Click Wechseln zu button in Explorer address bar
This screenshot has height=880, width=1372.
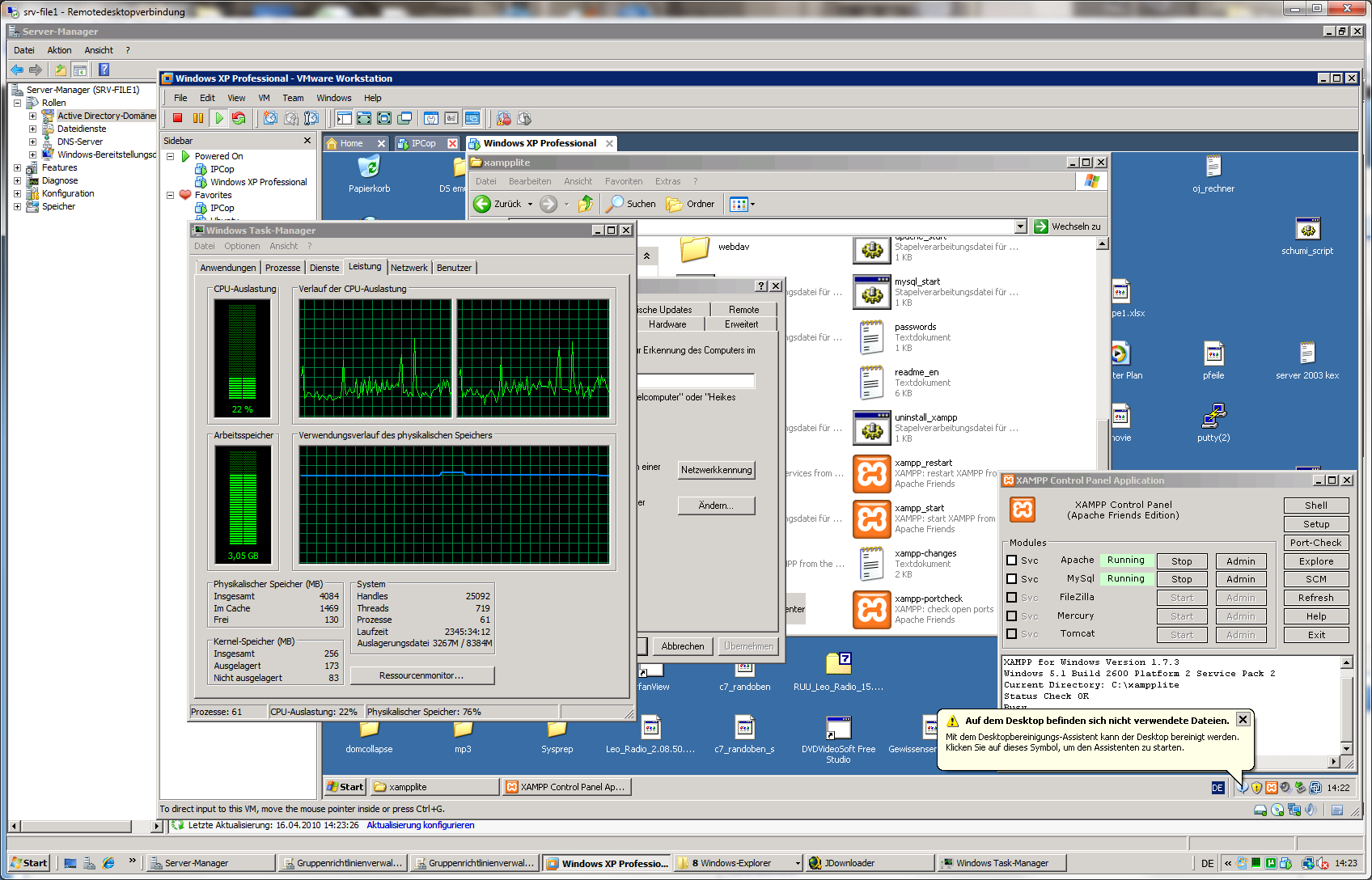click(x=1068, y=226)
